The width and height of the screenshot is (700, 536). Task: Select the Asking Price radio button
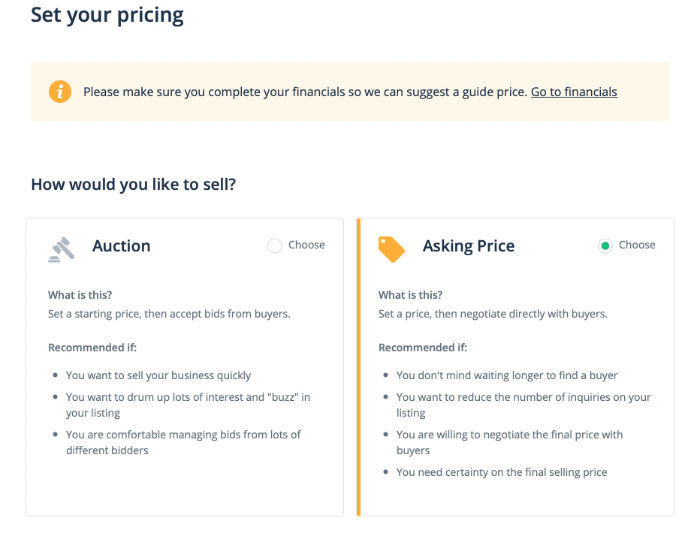point(605,245)
